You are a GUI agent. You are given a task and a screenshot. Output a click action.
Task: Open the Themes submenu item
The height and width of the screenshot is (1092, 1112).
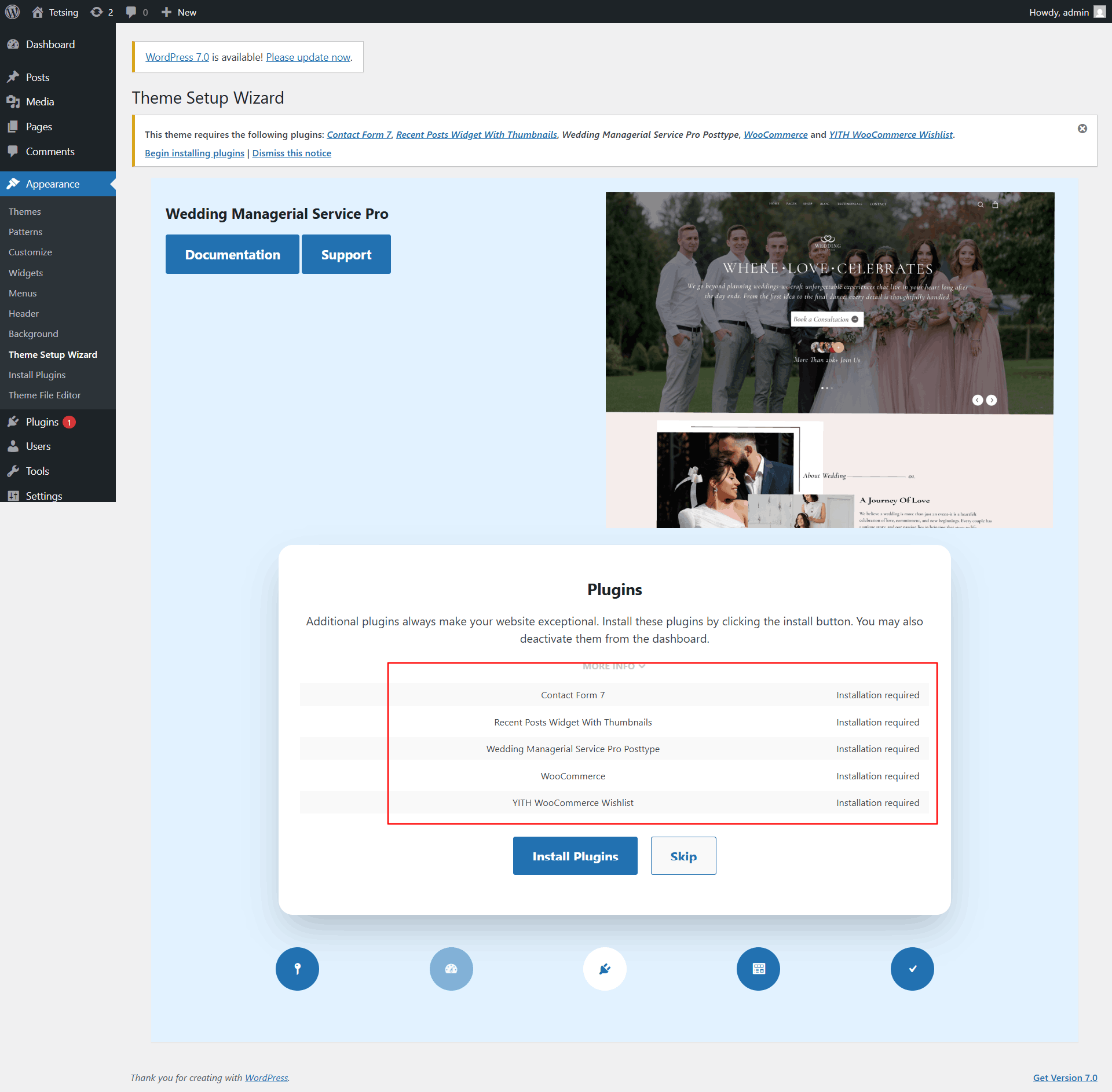(x=25, y=211)
